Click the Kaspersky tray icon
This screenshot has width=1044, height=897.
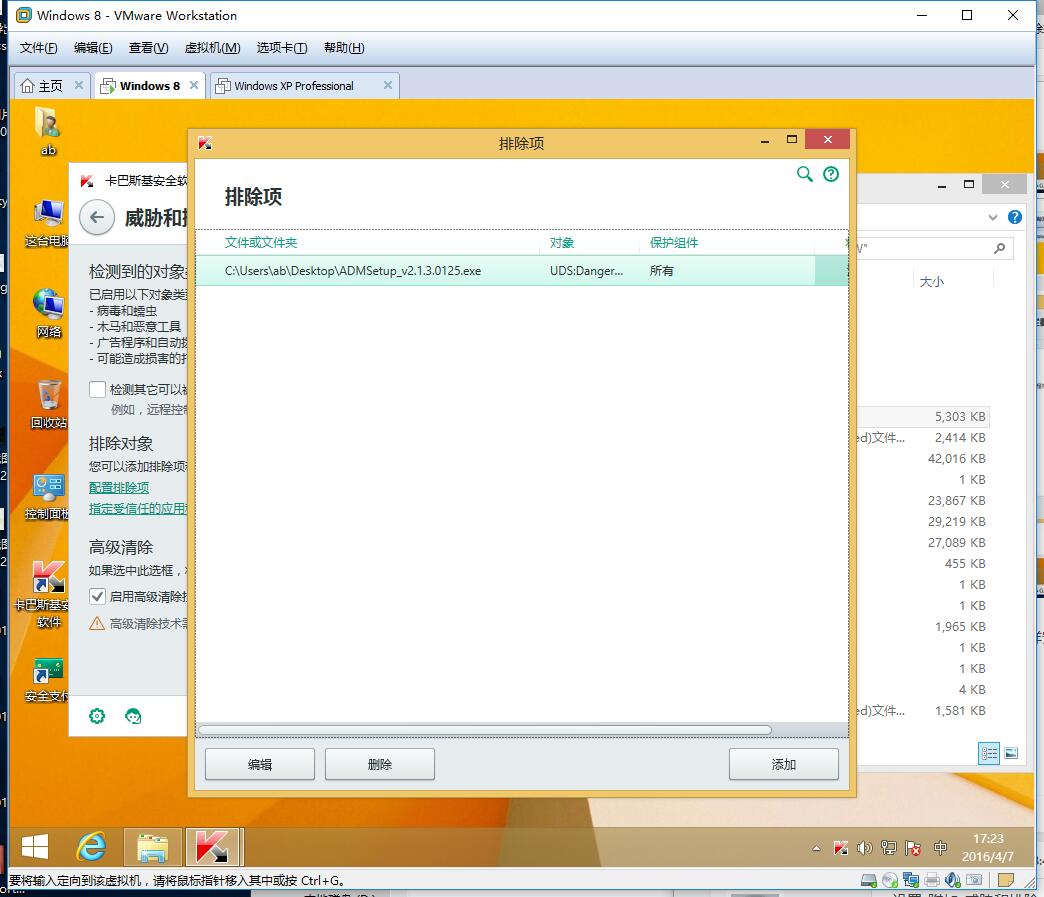coord(841,848)
